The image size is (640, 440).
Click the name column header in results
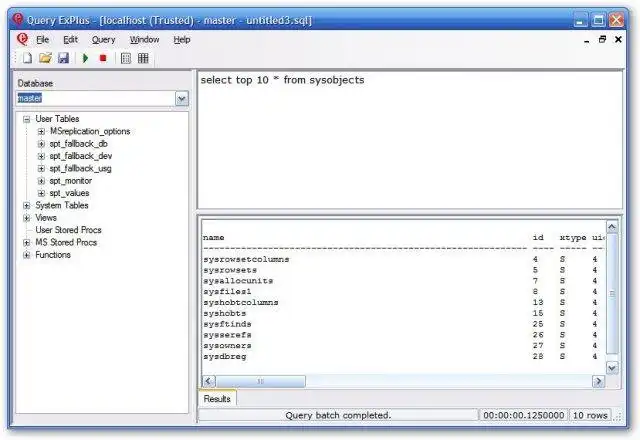[x=213, y=238]
